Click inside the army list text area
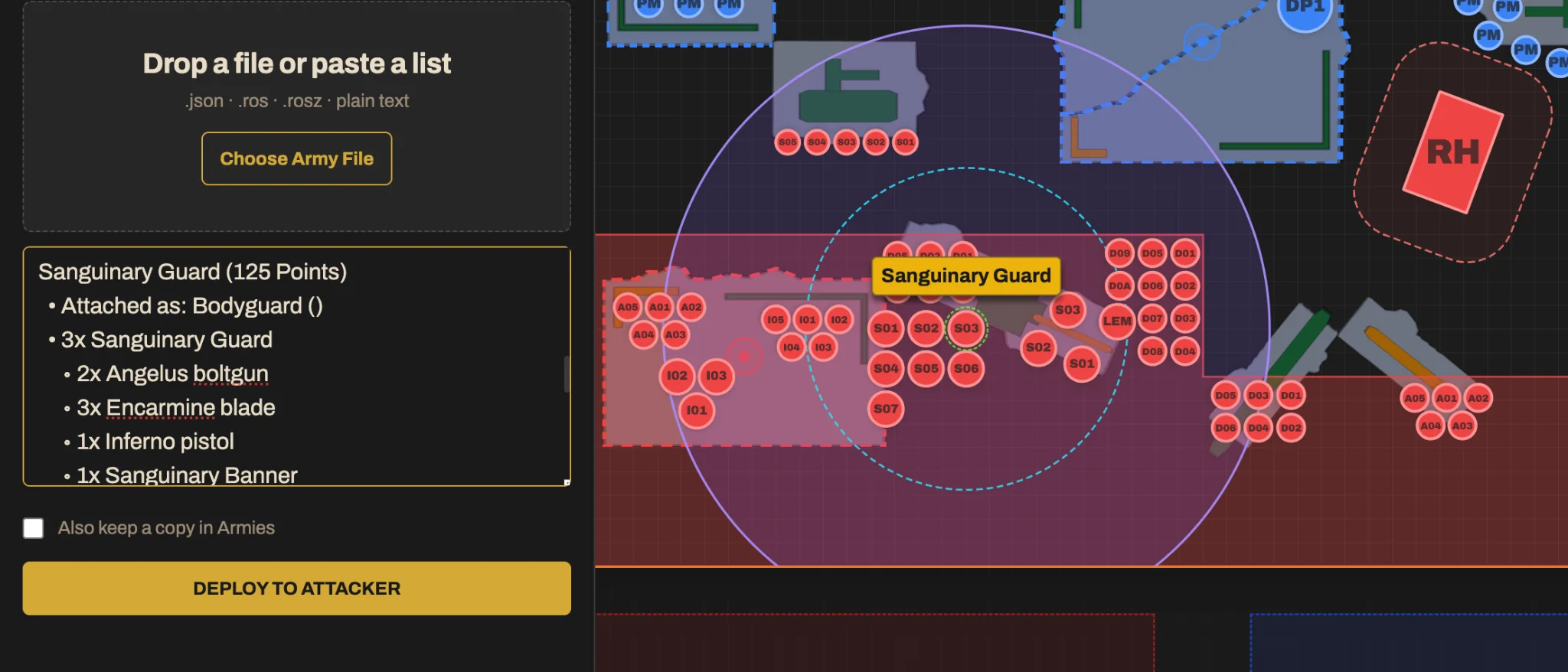 [297, 367]
